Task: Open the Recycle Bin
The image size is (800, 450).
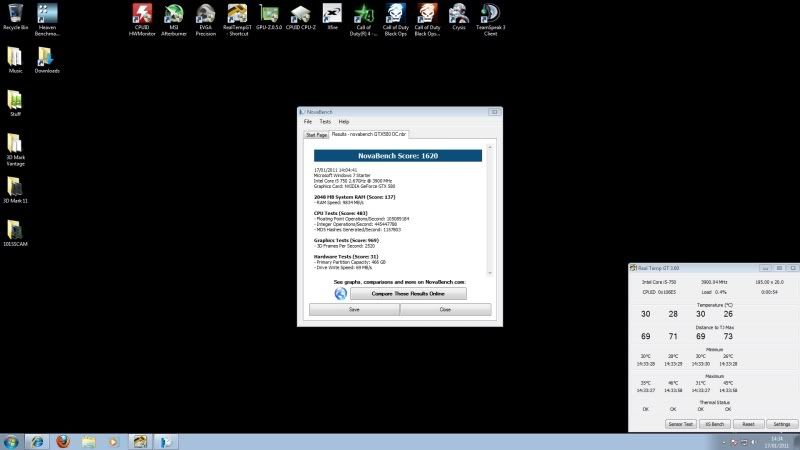Action: point(15,14)
